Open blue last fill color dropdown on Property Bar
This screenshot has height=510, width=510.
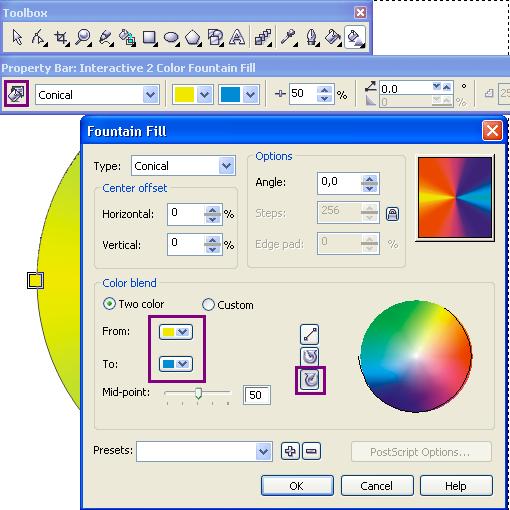251,95
